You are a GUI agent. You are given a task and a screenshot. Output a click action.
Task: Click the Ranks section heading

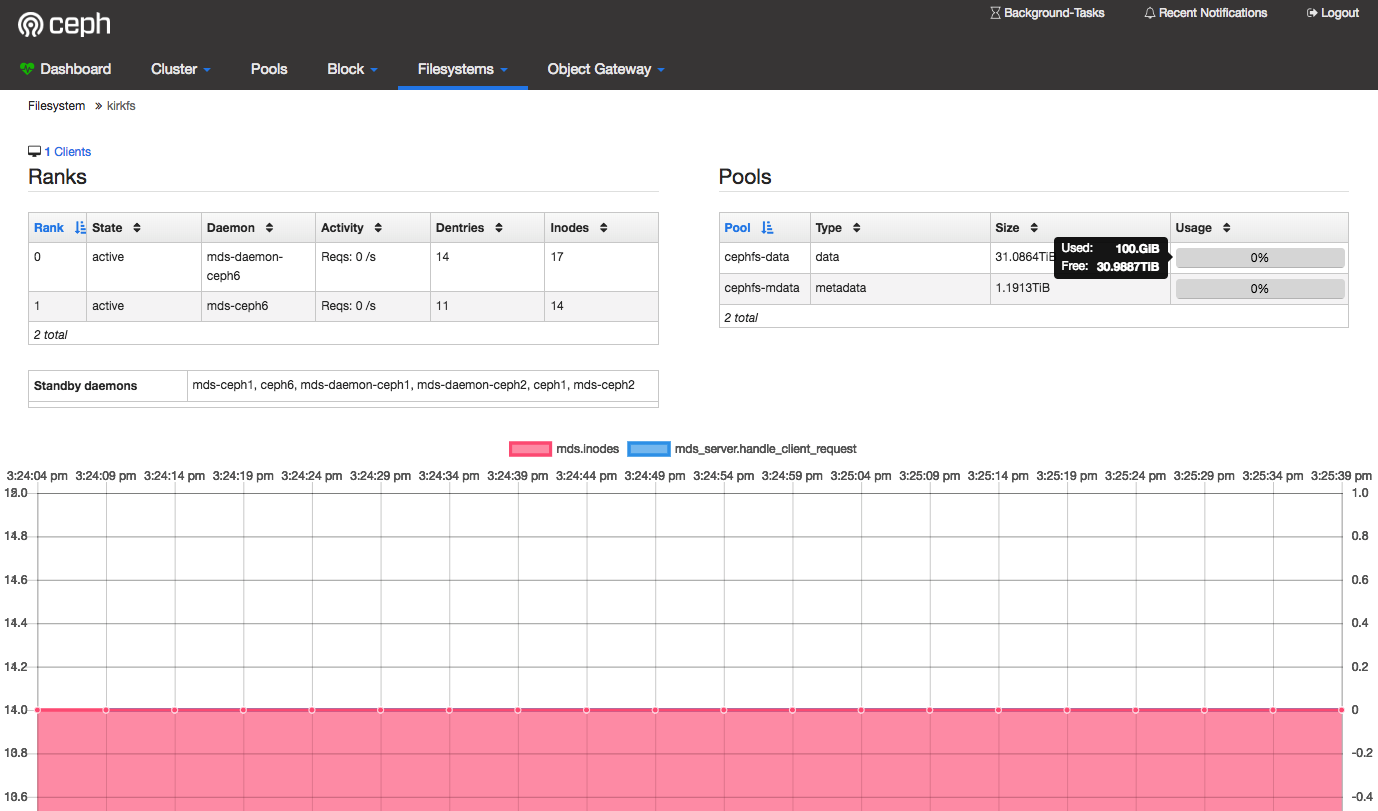57,177
